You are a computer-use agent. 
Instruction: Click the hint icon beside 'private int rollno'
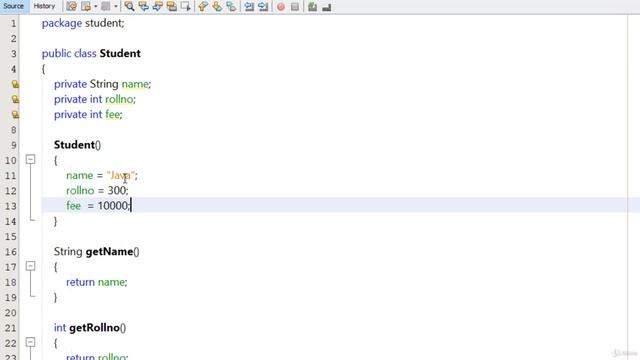pos(15,99)
